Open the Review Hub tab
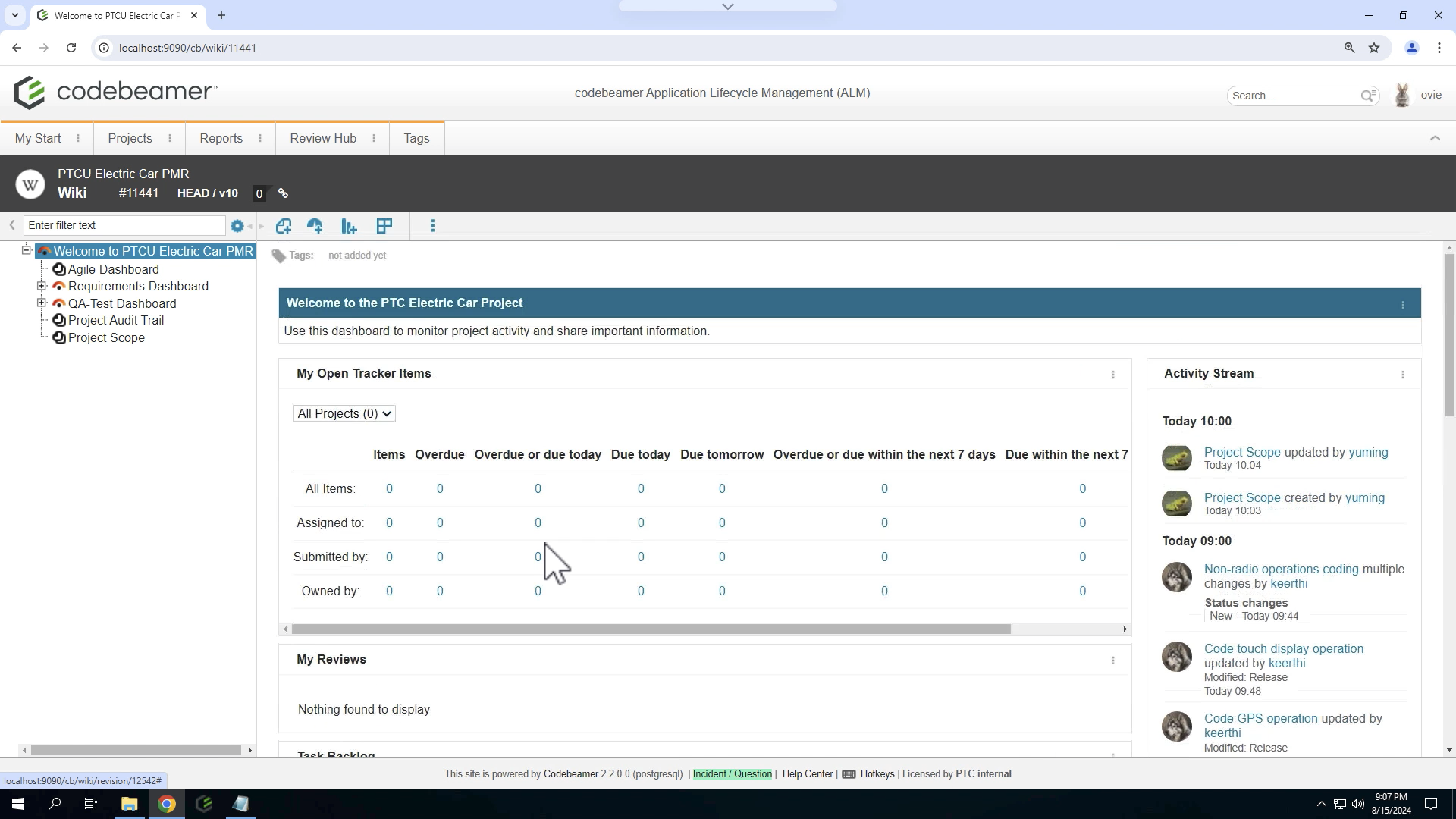 click(323, 138)
